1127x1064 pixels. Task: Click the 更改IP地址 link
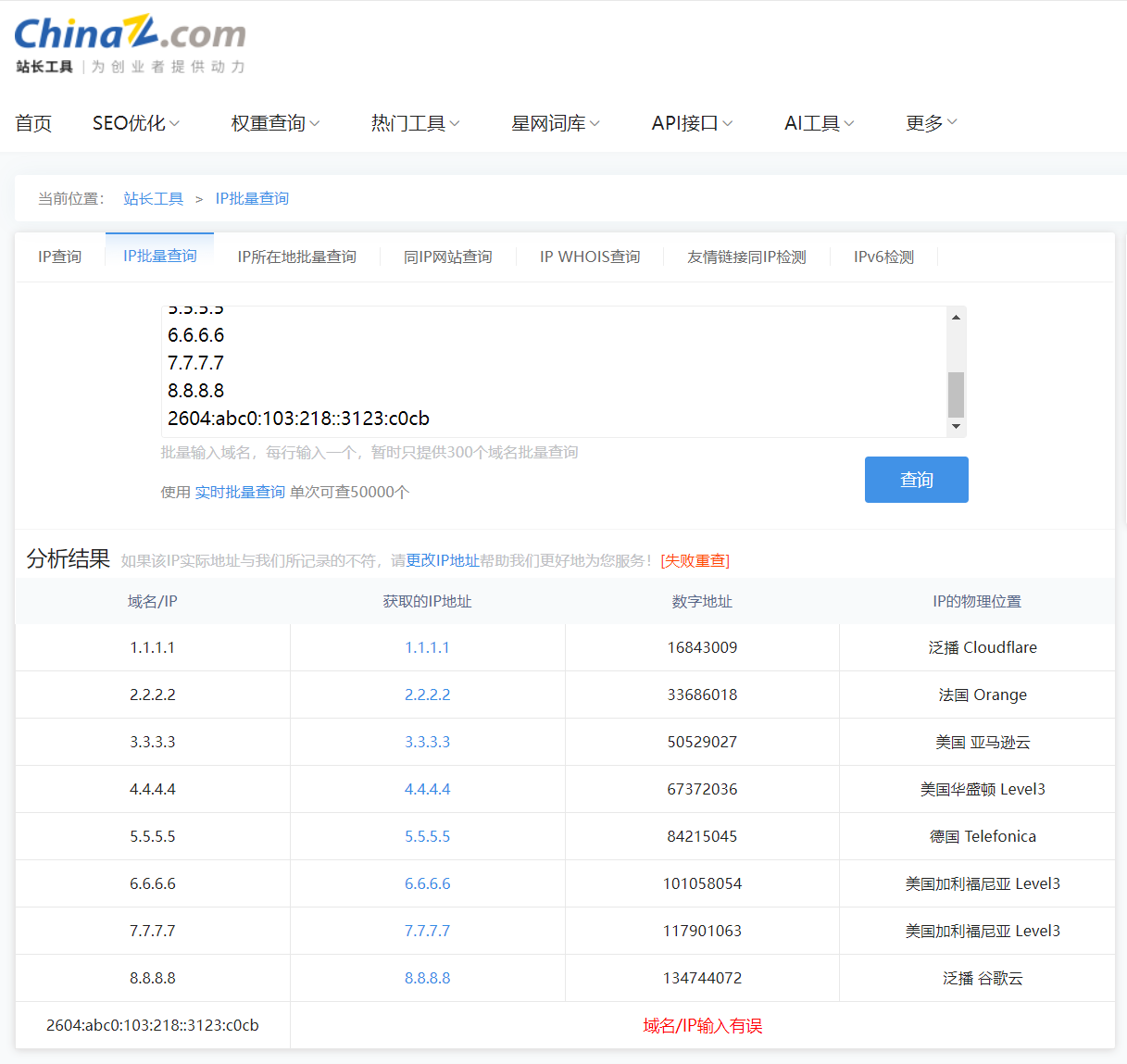[x=443, y=560]
